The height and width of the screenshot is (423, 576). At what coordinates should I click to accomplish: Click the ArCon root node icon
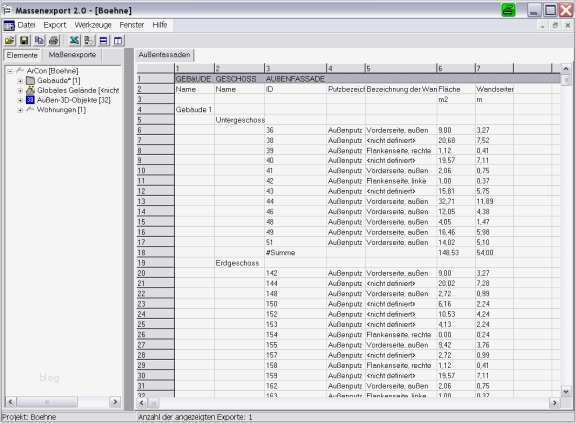coord(20,70)
